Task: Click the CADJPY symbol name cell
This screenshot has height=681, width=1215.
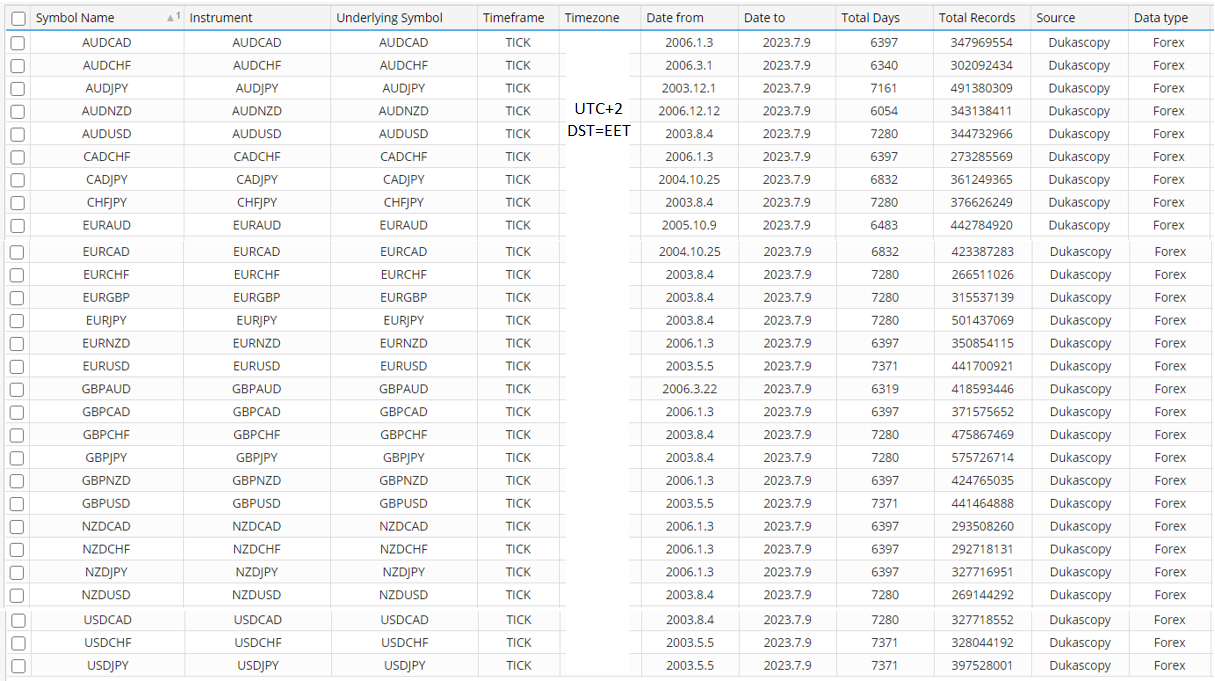Action: [107, 180]
